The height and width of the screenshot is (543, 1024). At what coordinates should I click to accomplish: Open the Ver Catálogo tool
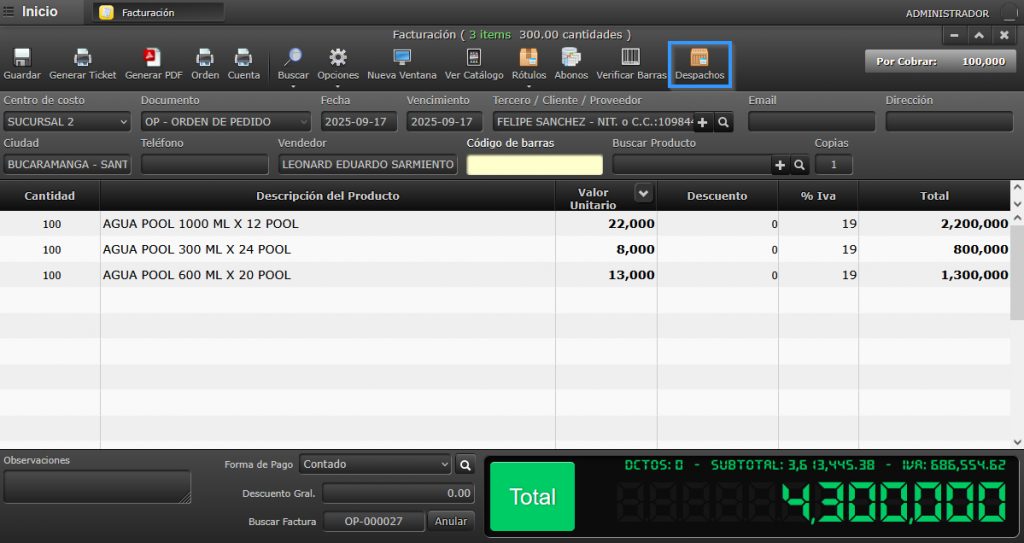tap(474, 58)
